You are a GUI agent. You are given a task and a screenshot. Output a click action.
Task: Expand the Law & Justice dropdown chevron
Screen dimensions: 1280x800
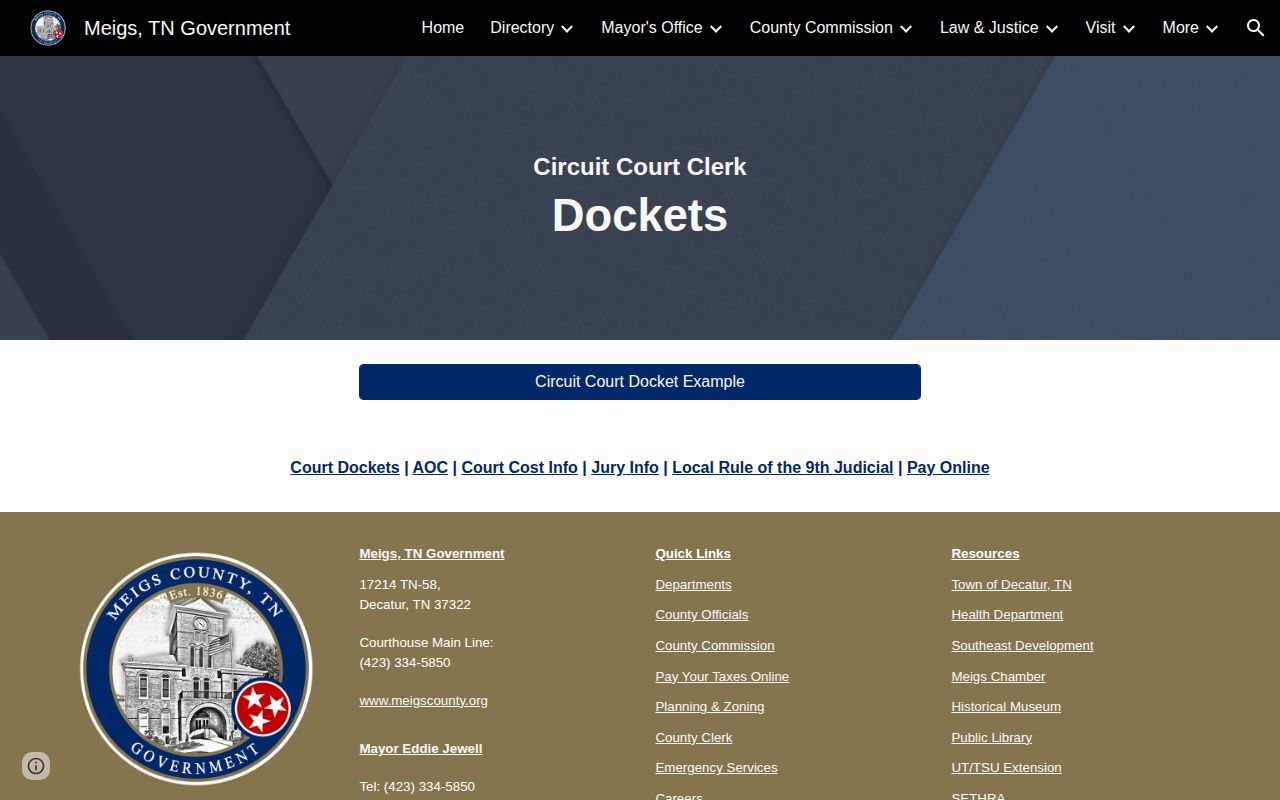click(1052, 29)
